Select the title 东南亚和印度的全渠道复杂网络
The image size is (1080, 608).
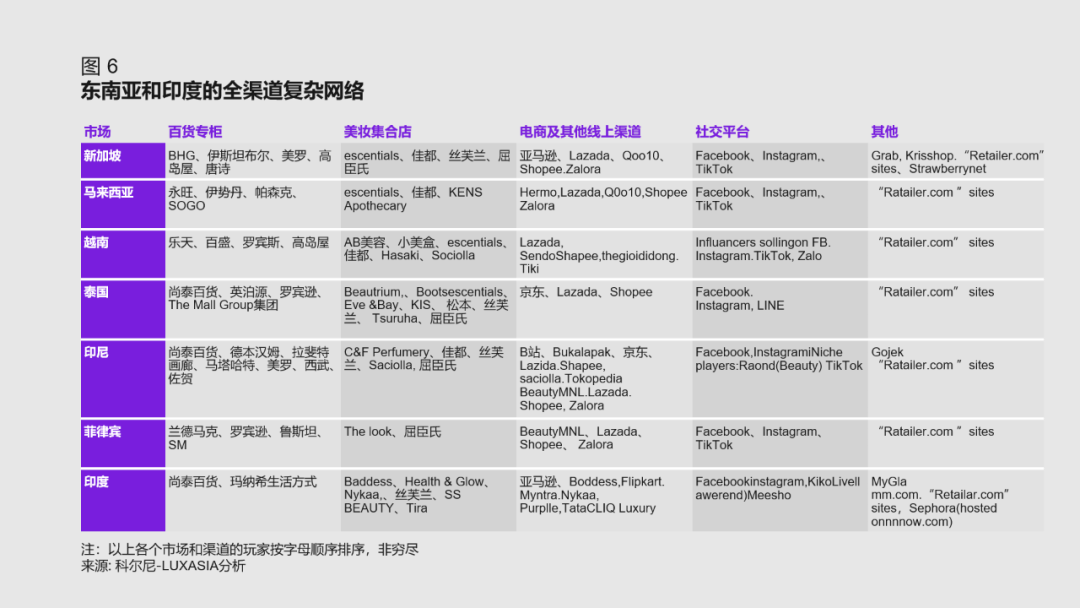pyautogui.click(x=222, y=92)
